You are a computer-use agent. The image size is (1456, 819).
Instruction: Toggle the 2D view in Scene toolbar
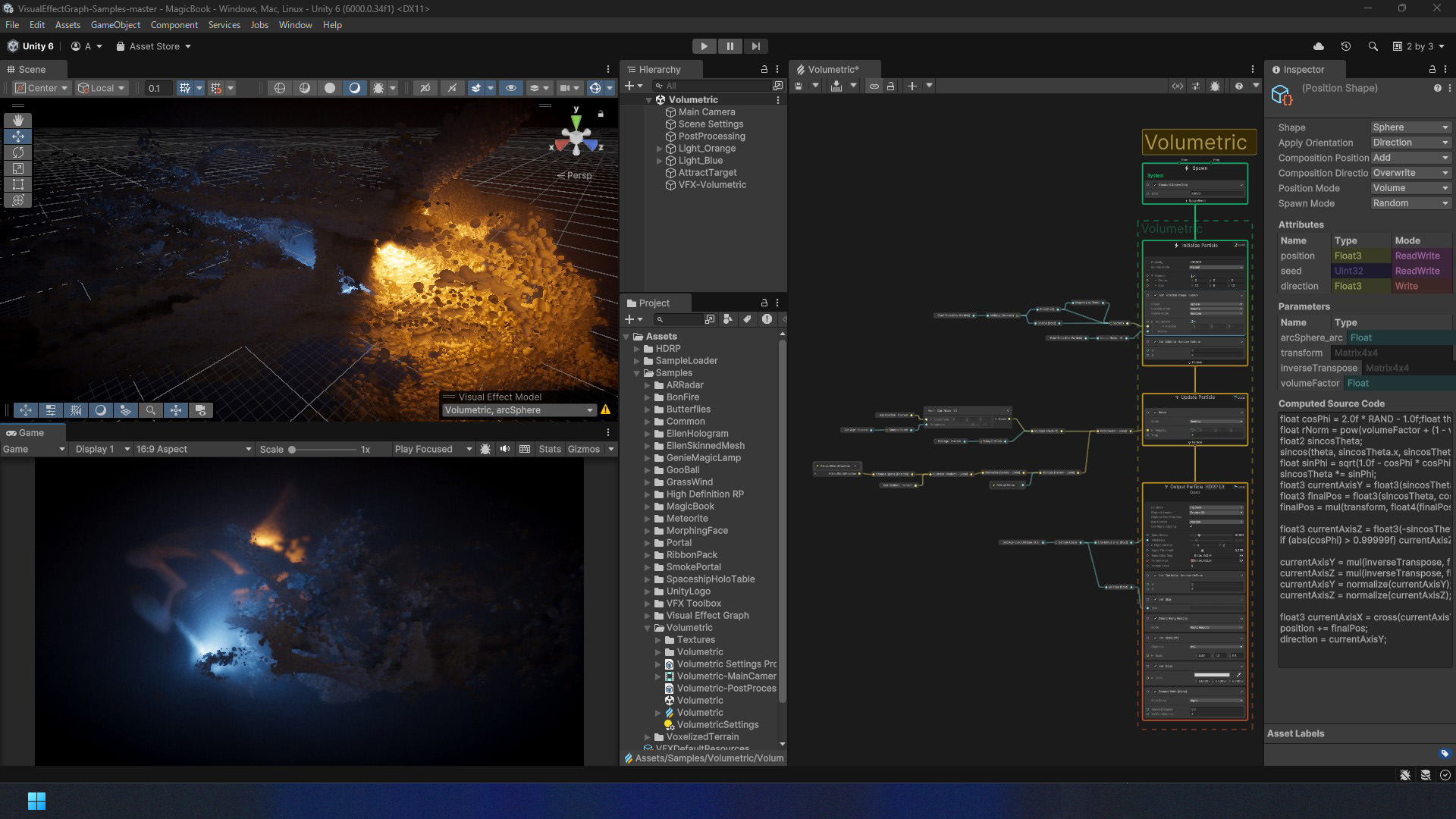pos(425,88)
